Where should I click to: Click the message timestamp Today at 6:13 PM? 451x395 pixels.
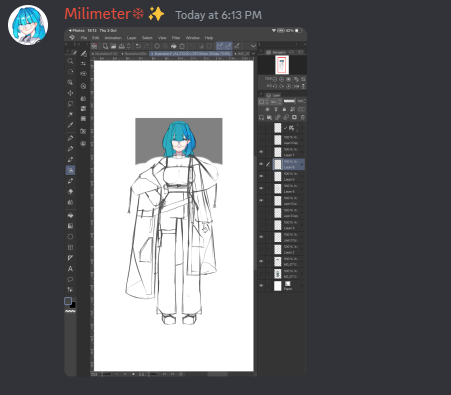(x=218, y=15)
